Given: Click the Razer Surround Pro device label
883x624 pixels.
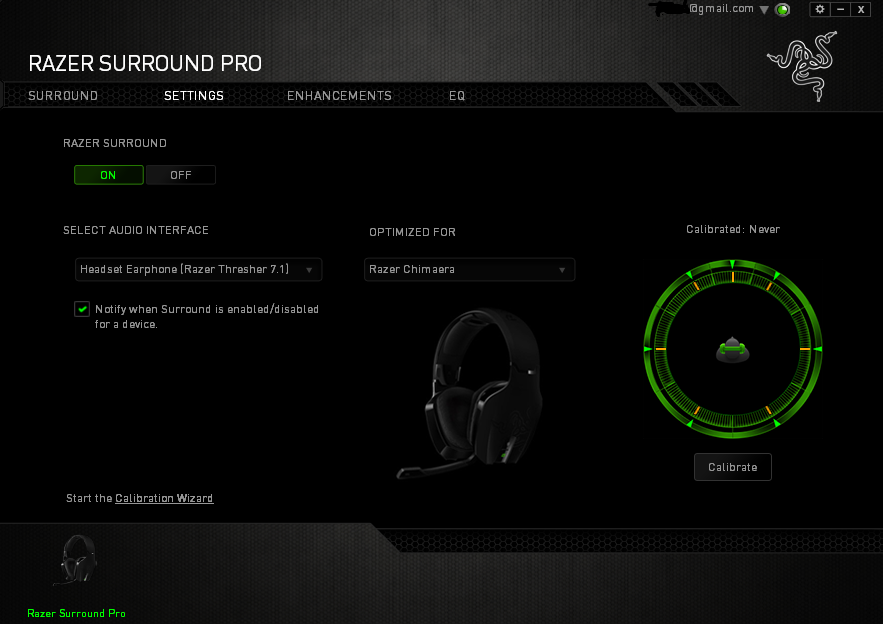Looking at the screenshot, I should pos(77,613).
